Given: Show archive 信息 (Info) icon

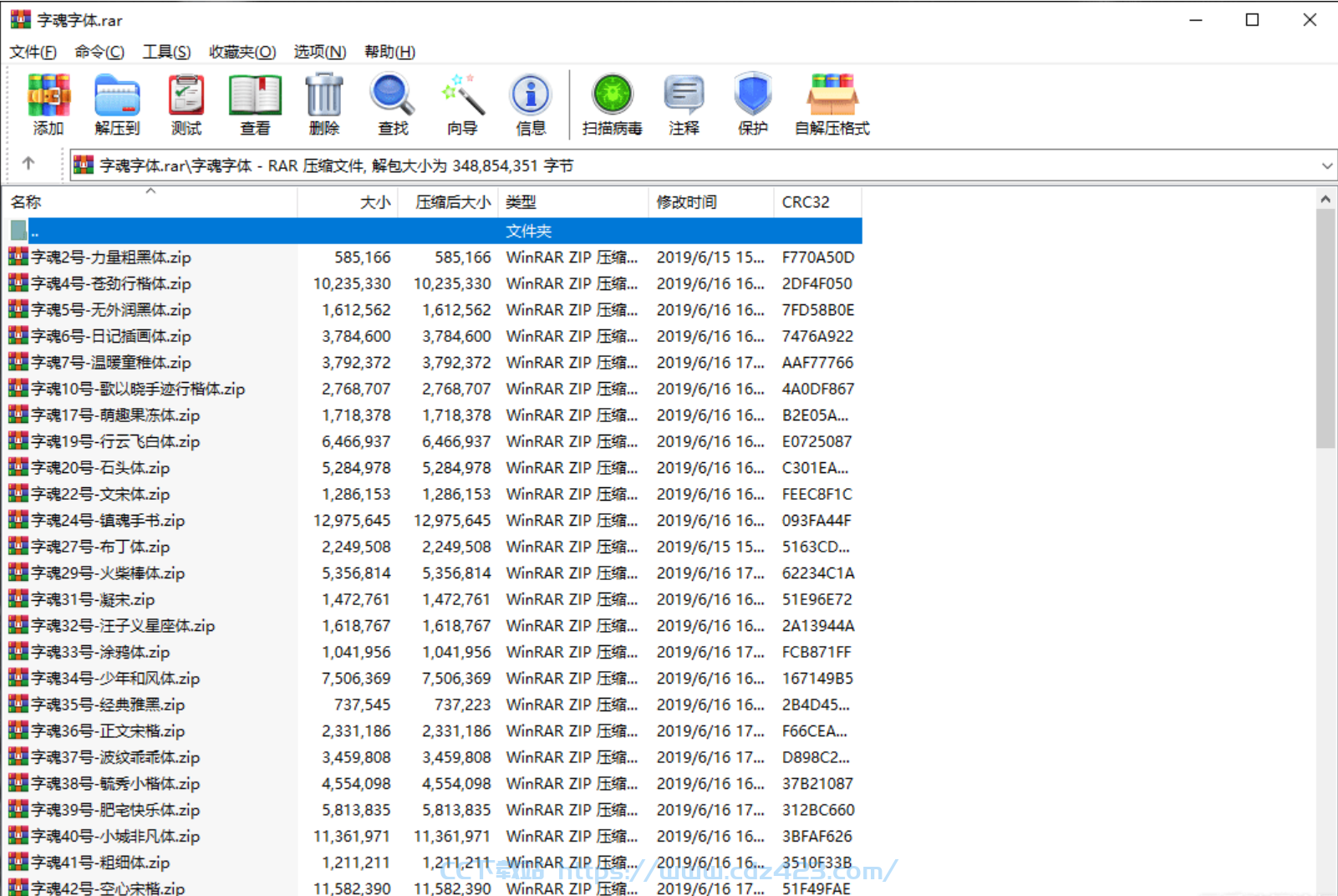Looking at the screenshot, I should coord(531,104).
